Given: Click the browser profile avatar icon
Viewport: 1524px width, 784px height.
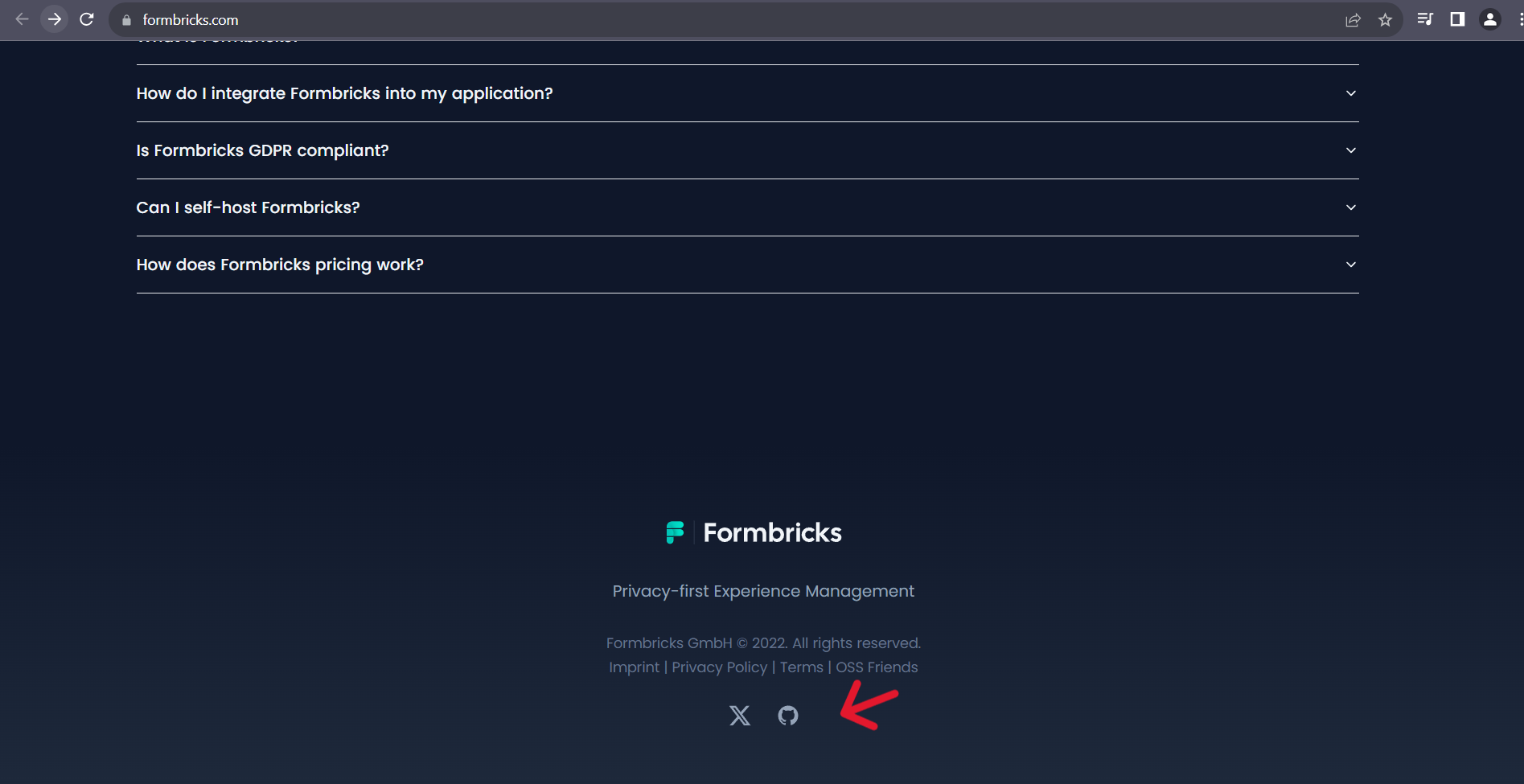Looking at the screenshot, I should click(x=1488, y=19).
